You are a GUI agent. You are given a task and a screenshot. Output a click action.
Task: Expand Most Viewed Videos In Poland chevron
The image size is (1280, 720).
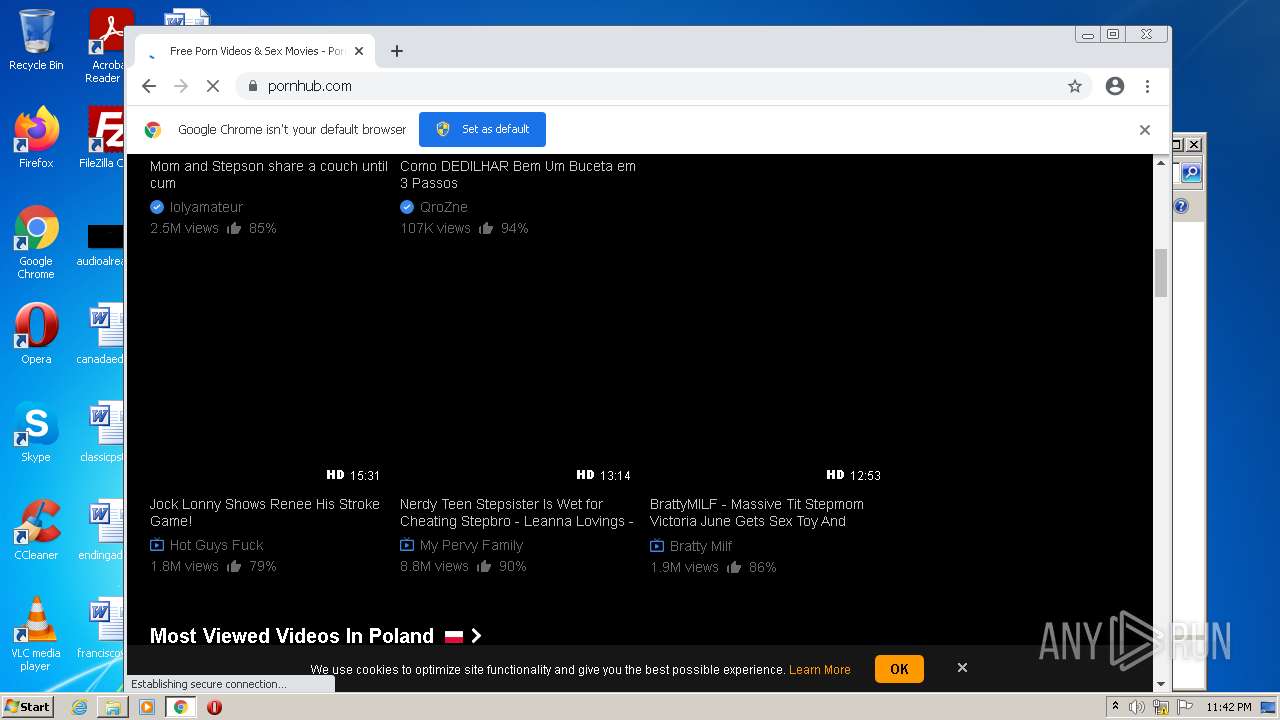(476, 636)
